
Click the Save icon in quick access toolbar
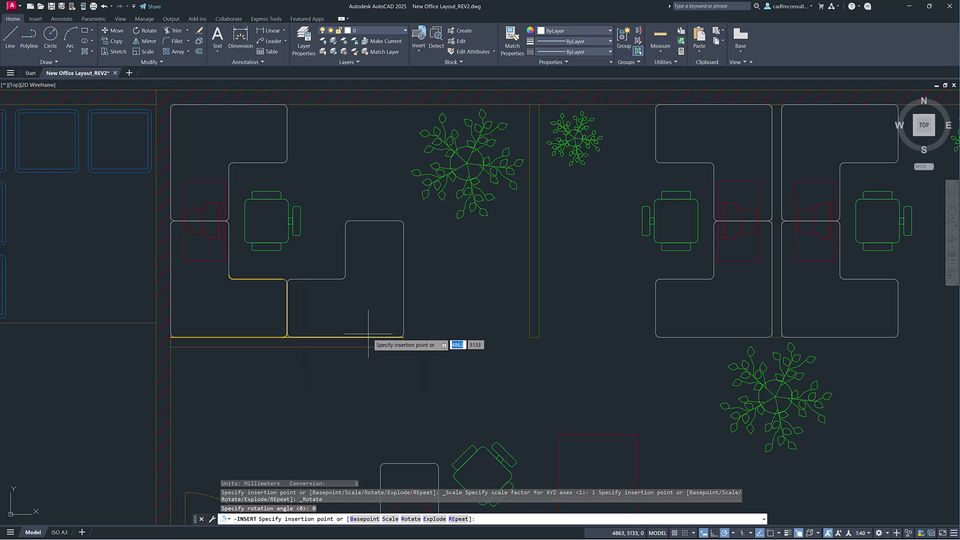(x=51, y=6)
